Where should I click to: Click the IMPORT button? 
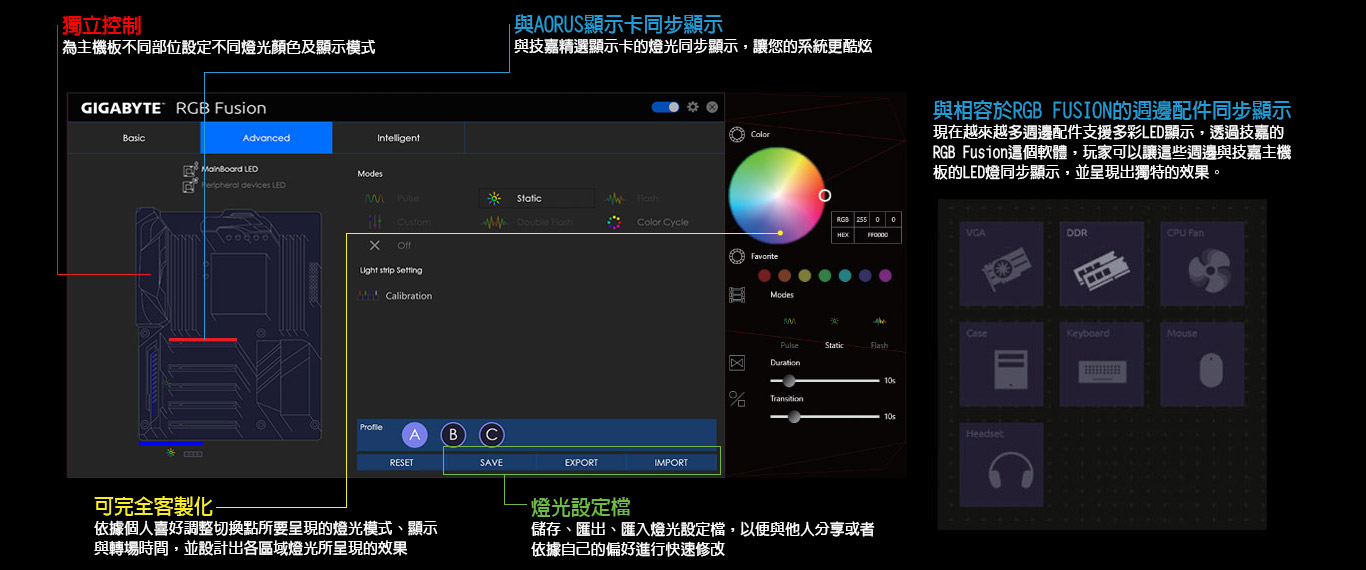(x=671, y=463)
